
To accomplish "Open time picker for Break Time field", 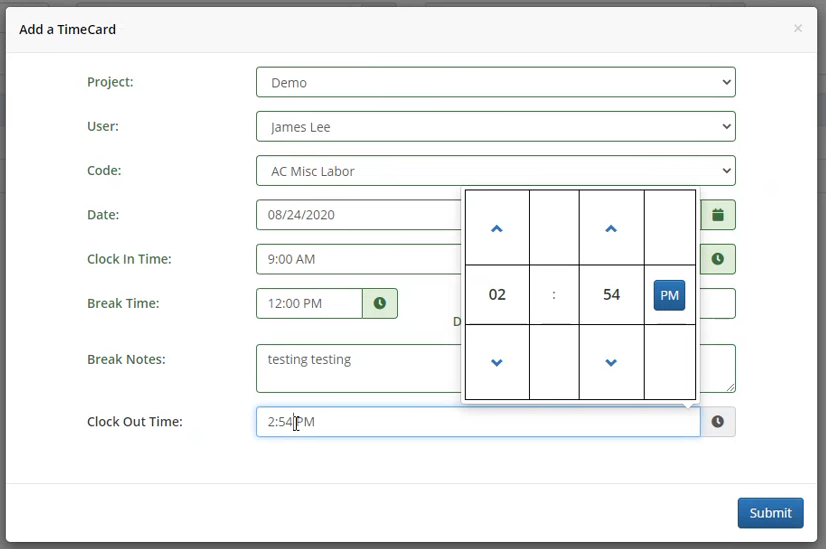I will (380, 303).
